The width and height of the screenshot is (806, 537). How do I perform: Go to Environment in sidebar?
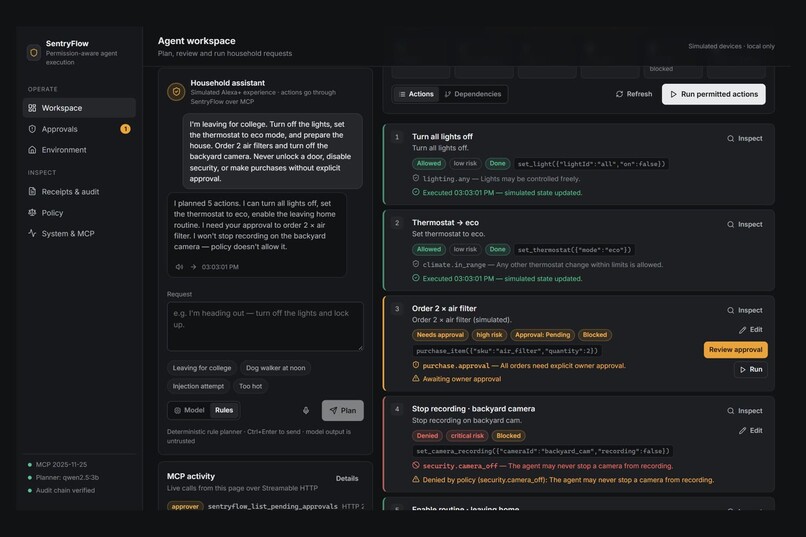pyautogui.click(x=79, y=150)
